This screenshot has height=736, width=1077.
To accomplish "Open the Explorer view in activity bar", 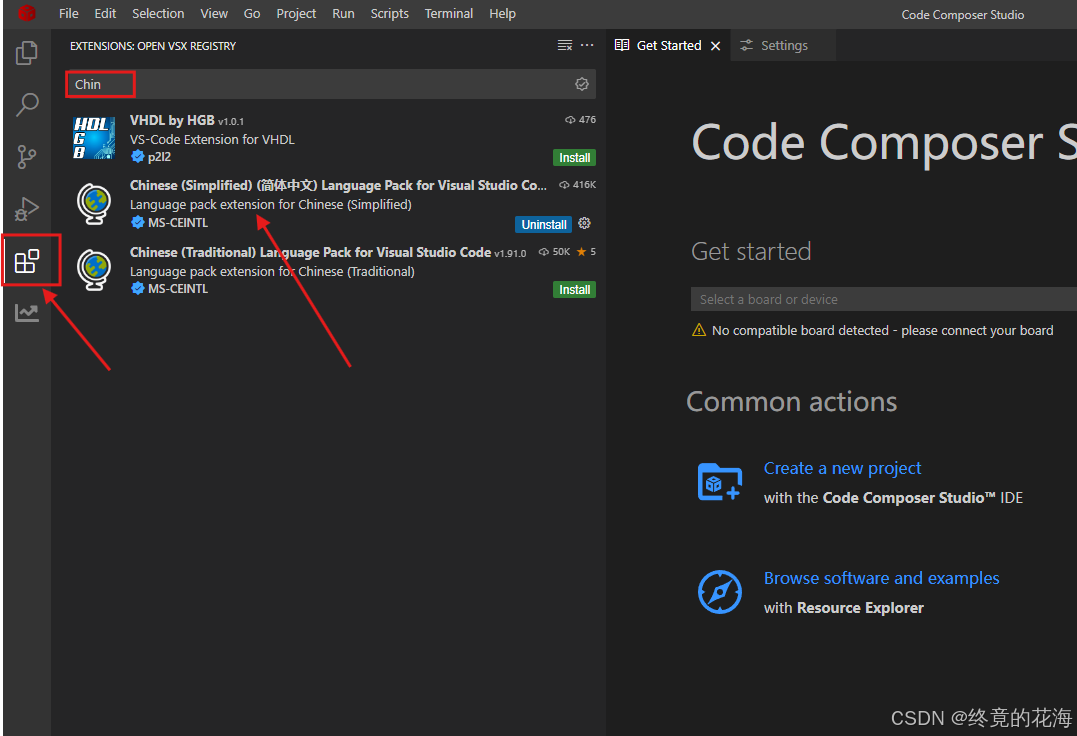I will pyautogui.click(x=27, y=53).
